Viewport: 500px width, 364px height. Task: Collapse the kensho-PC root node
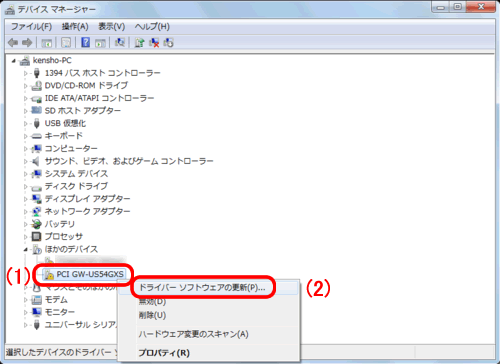click(13, 61)
